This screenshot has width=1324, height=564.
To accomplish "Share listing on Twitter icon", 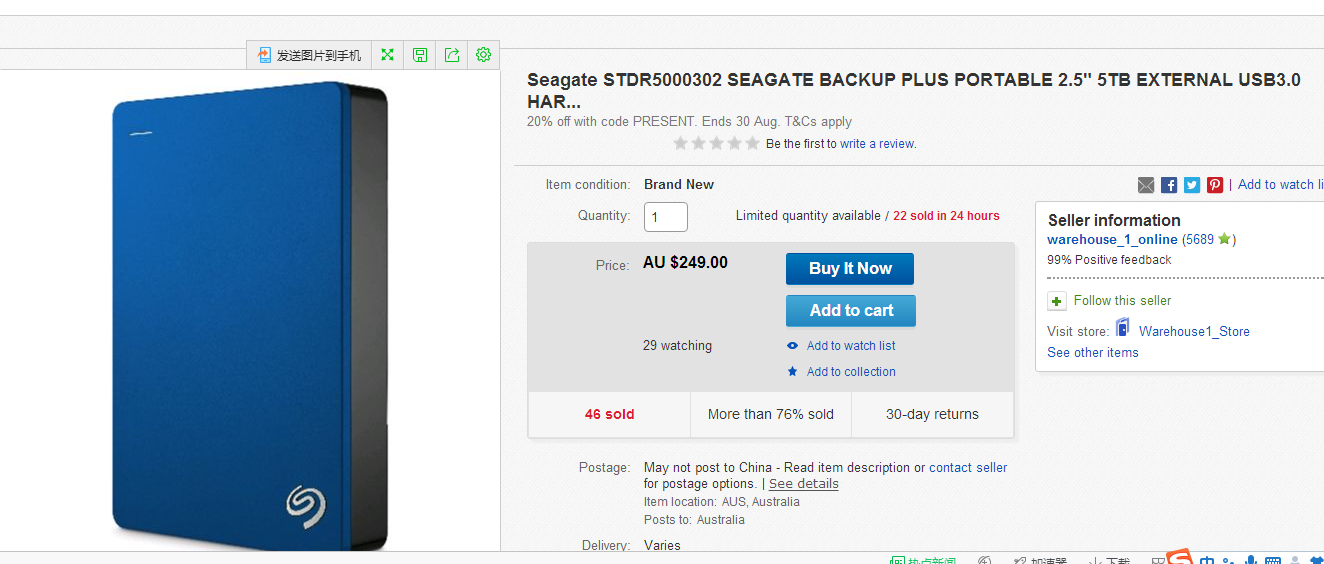I will click(x=1192, y=185).
